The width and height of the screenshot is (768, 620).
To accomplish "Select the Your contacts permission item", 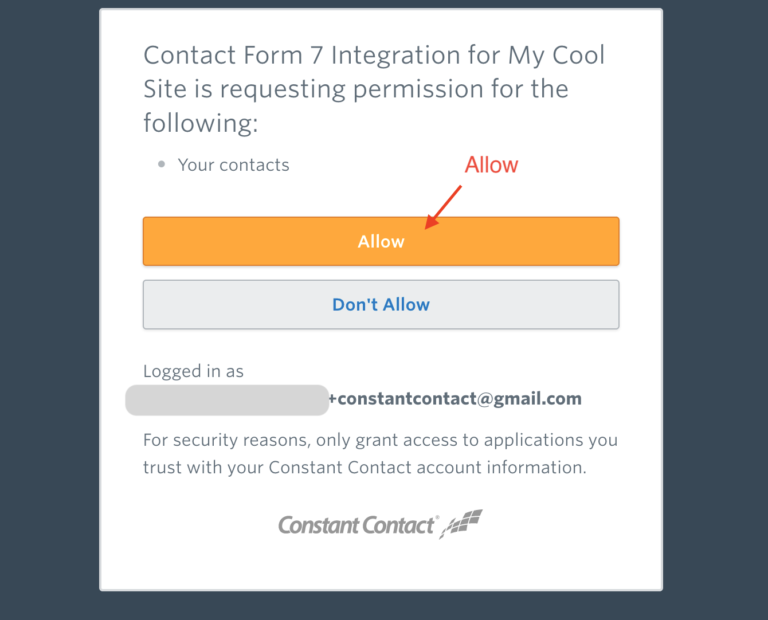I will click(234, 165).
